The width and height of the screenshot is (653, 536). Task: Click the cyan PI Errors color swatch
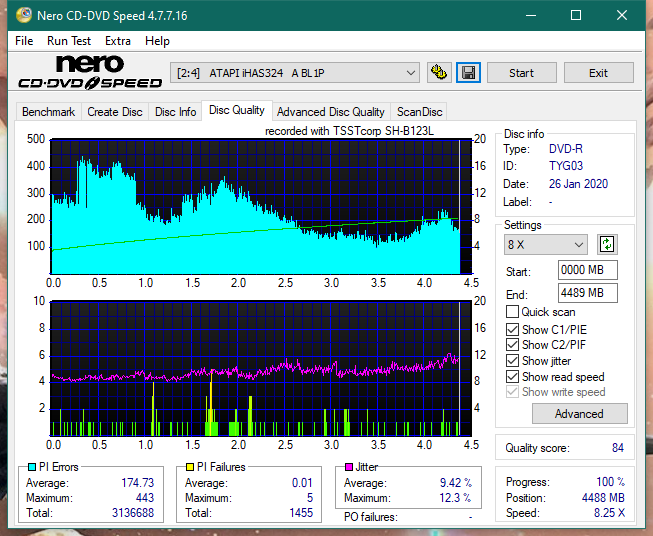click(x=32, y=467)
